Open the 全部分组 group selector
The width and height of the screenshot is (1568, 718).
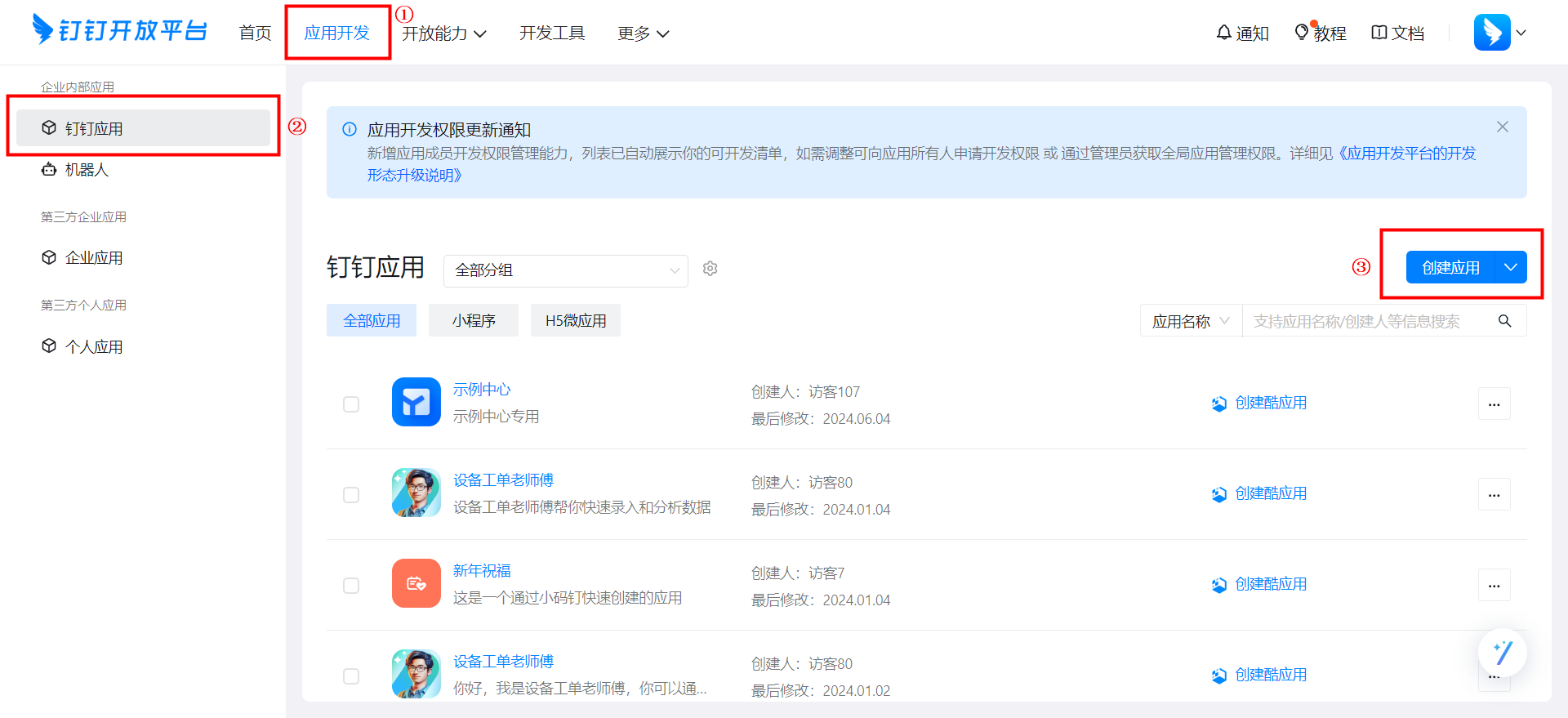(x=566, y=270)
